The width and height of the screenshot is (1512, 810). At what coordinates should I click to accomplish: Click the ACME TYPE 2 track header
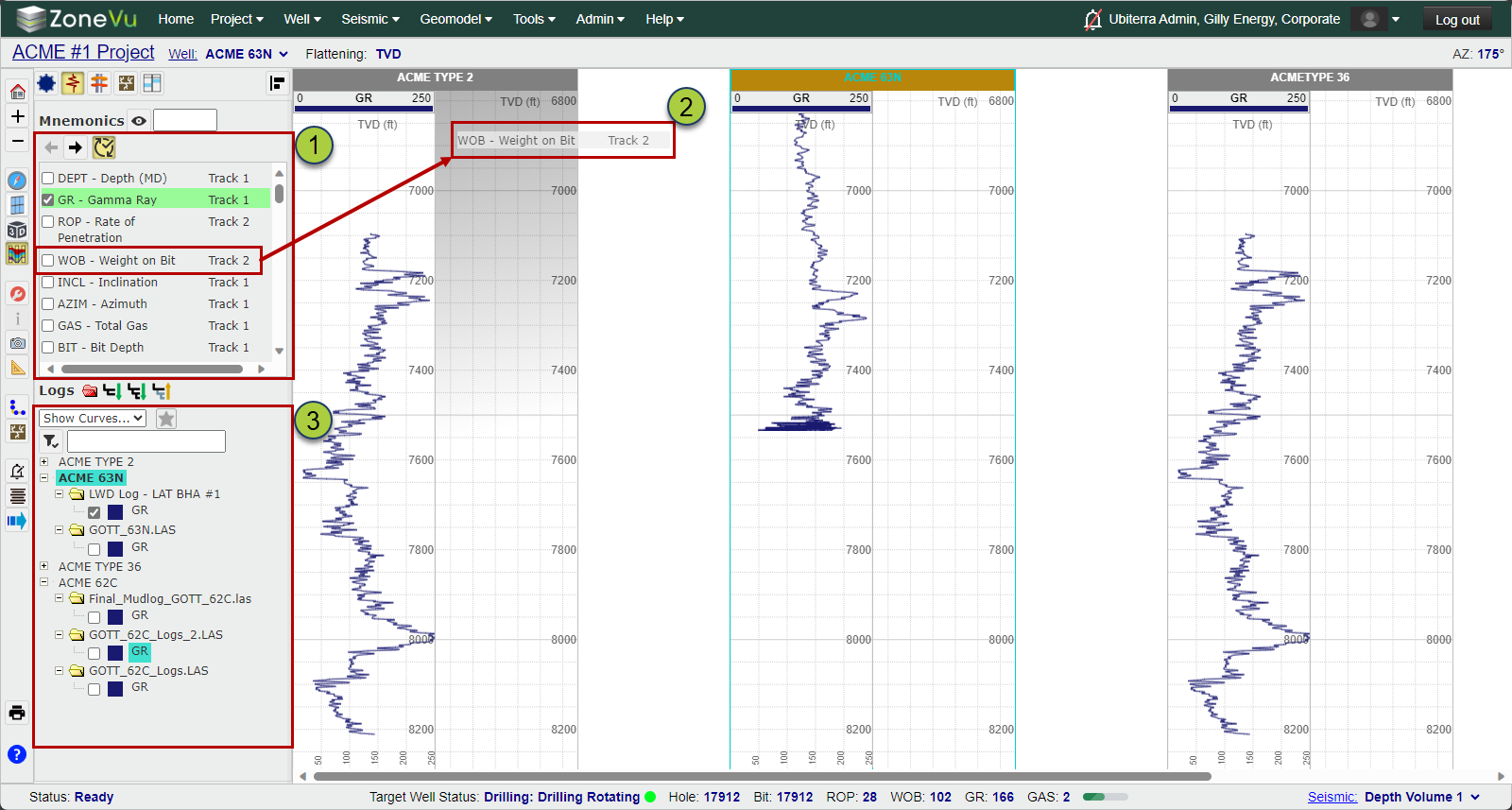pos(436,78)
